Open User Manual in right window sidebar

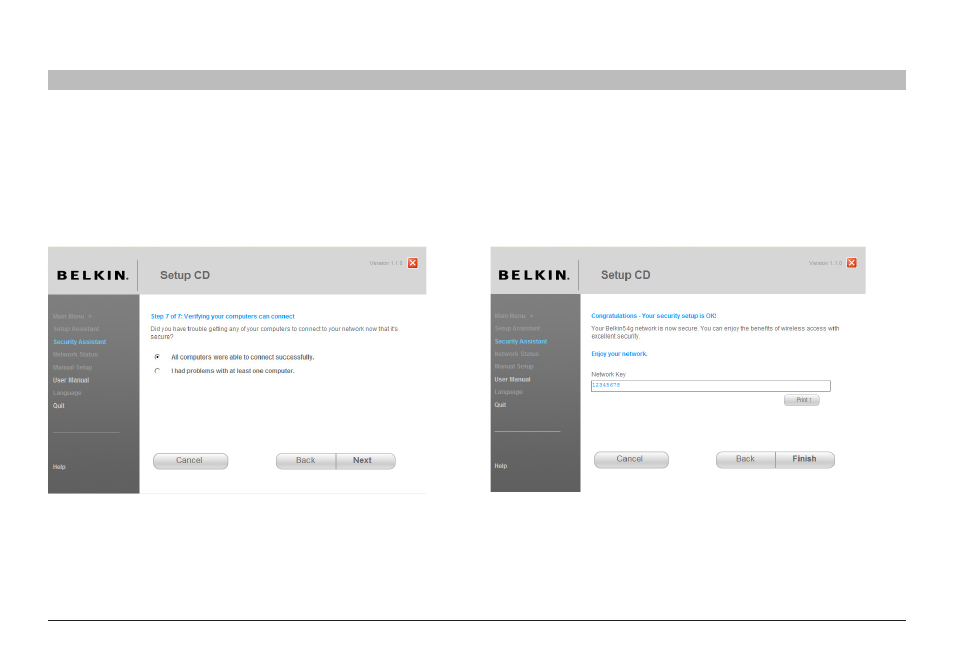tap(512, 380)
